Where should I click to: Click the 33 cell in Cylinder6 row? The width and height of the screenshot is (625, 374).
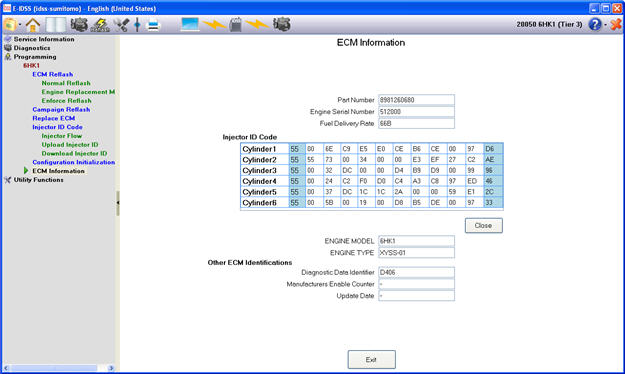coord(493,203)
